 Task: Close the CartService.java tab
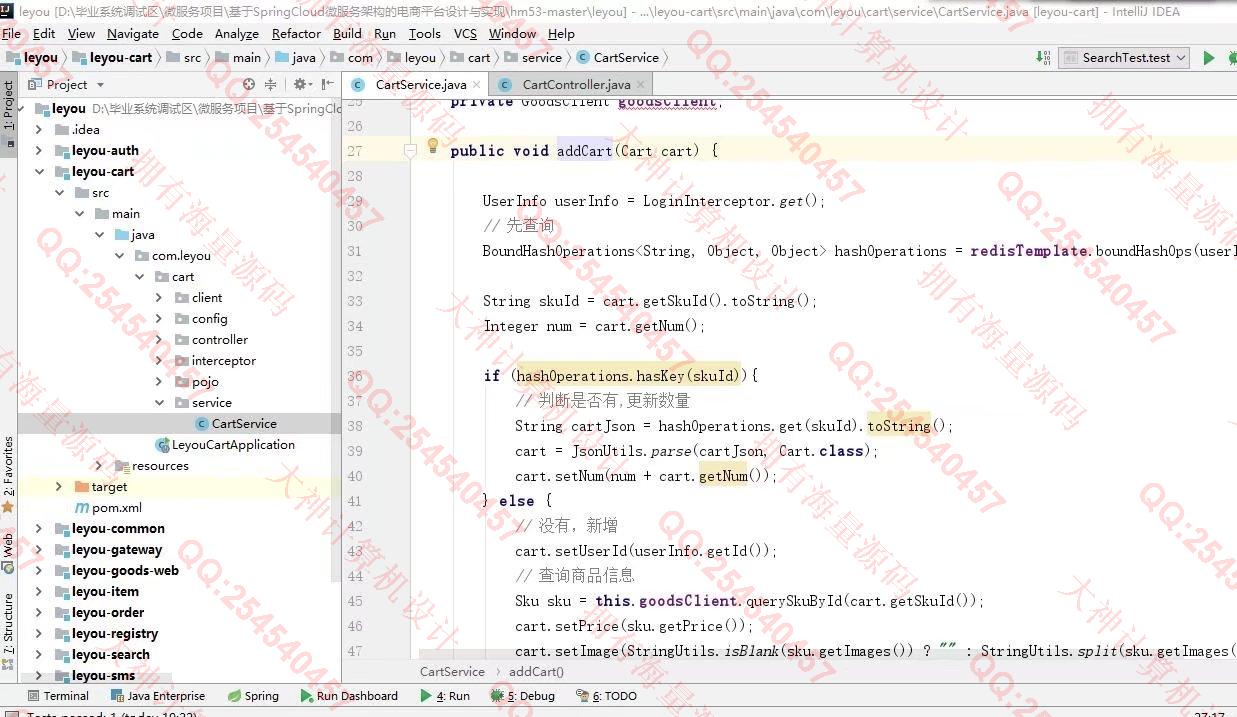coord(477,85)
